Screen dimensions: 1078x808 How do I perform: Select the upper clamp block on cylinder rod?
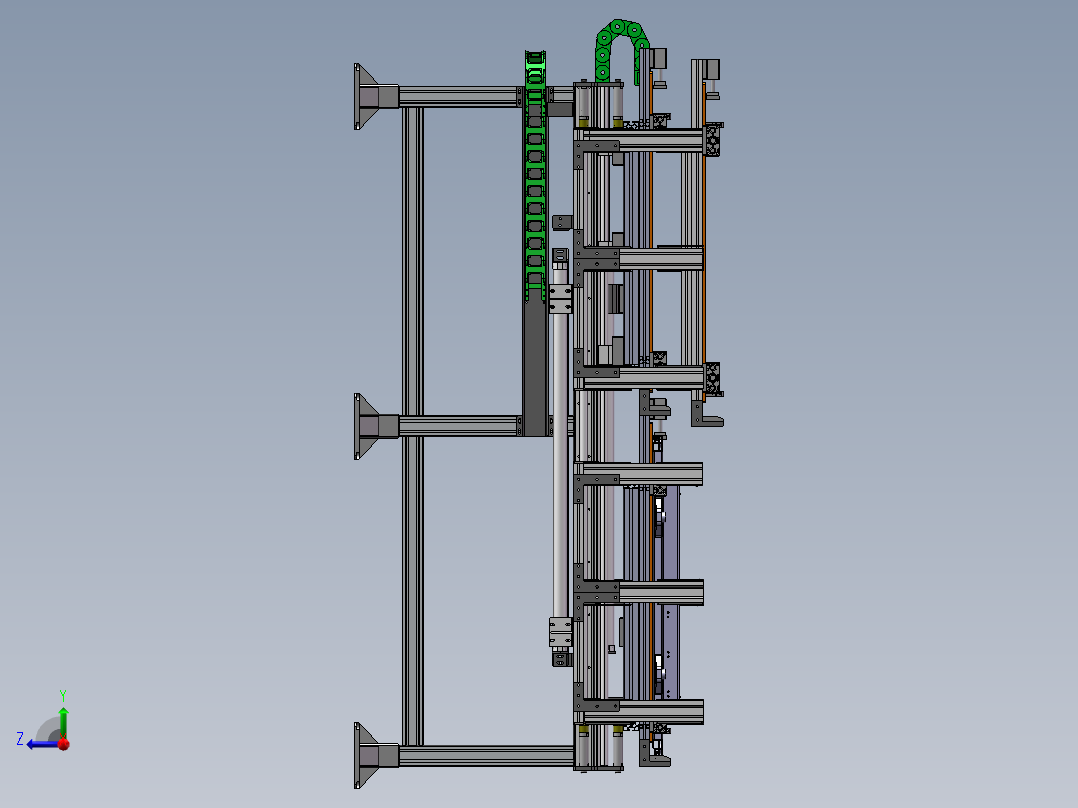(x=560, y=298)
